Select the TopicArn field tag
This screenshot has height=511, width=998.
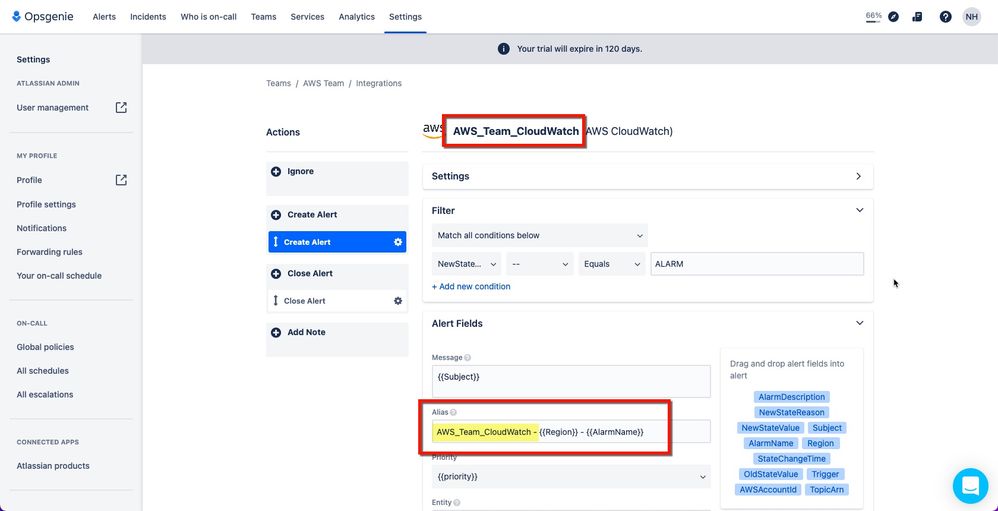pos(826,489)
